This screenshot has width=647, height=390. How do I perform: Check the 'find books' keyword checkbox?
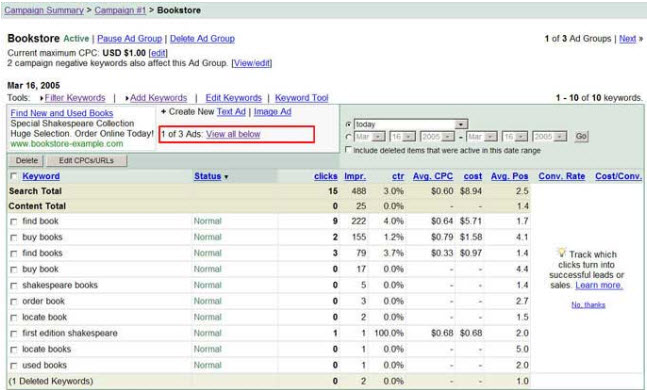pos(14,254)
